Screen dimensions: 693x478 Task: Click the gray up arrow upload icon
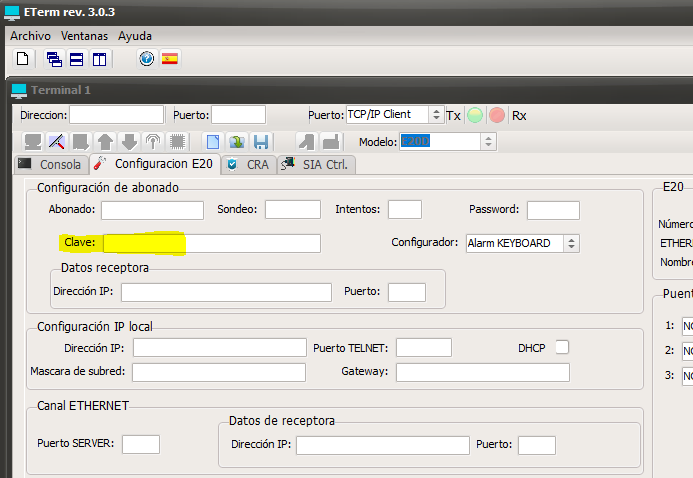[105, 142]
